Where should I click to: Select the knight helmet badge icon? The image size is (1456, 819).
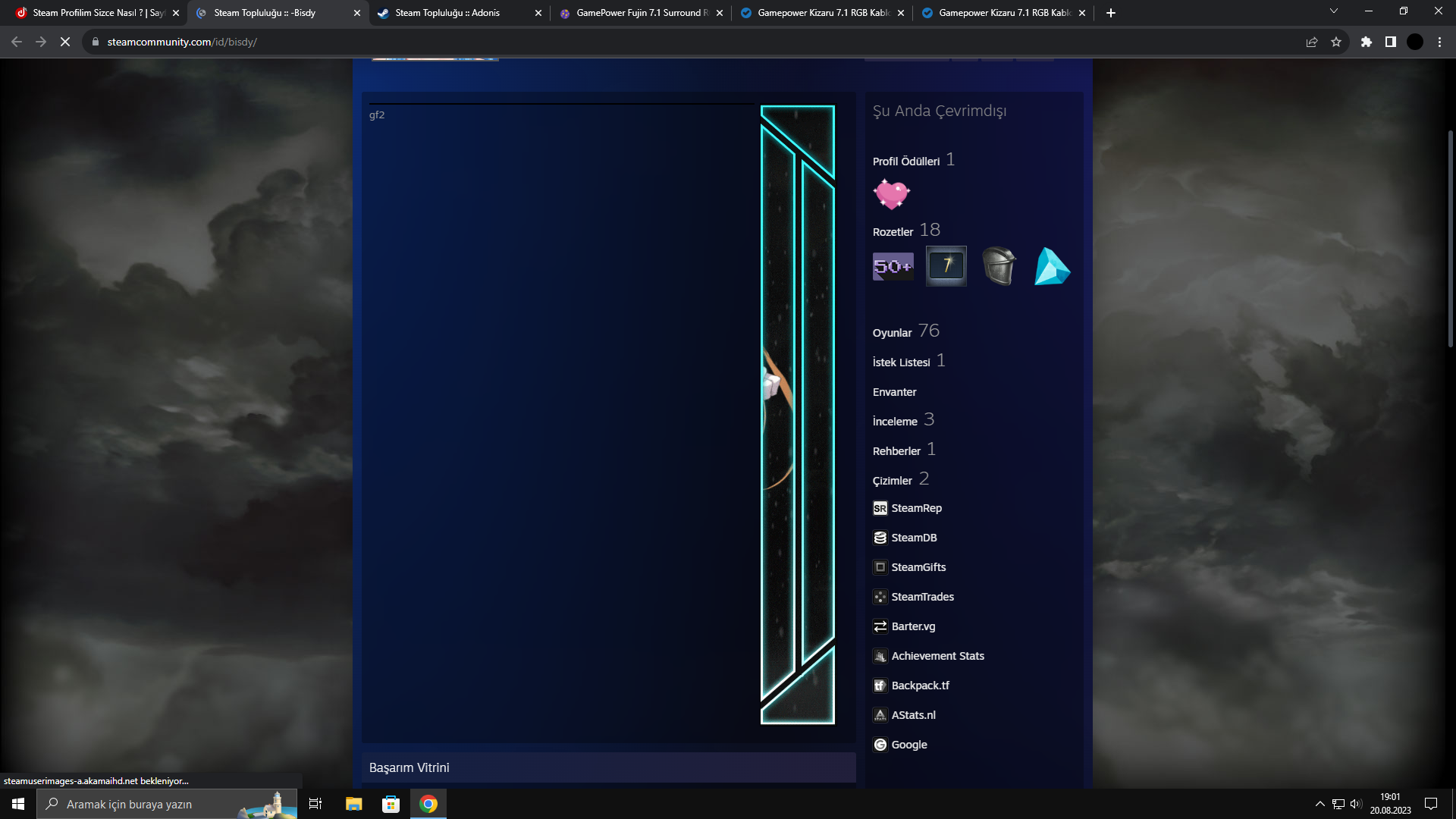click(x=999, y=266)
